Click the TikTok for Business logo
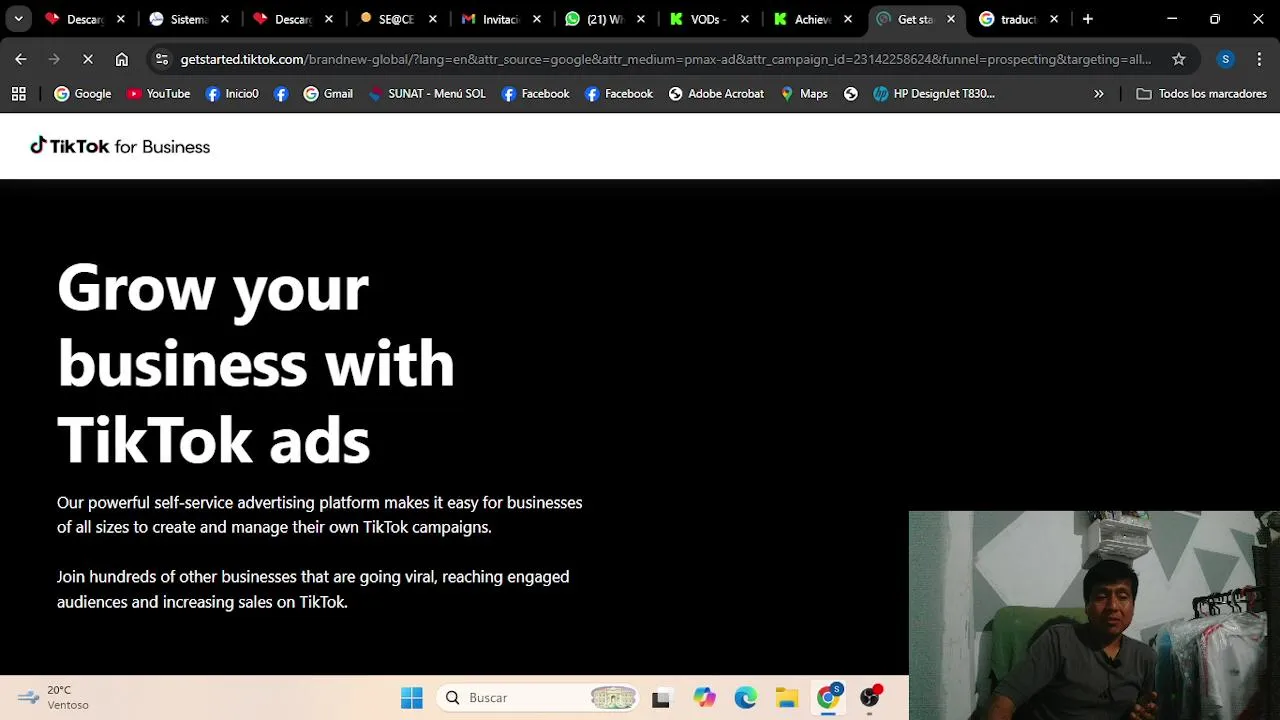 click(120, 146)
